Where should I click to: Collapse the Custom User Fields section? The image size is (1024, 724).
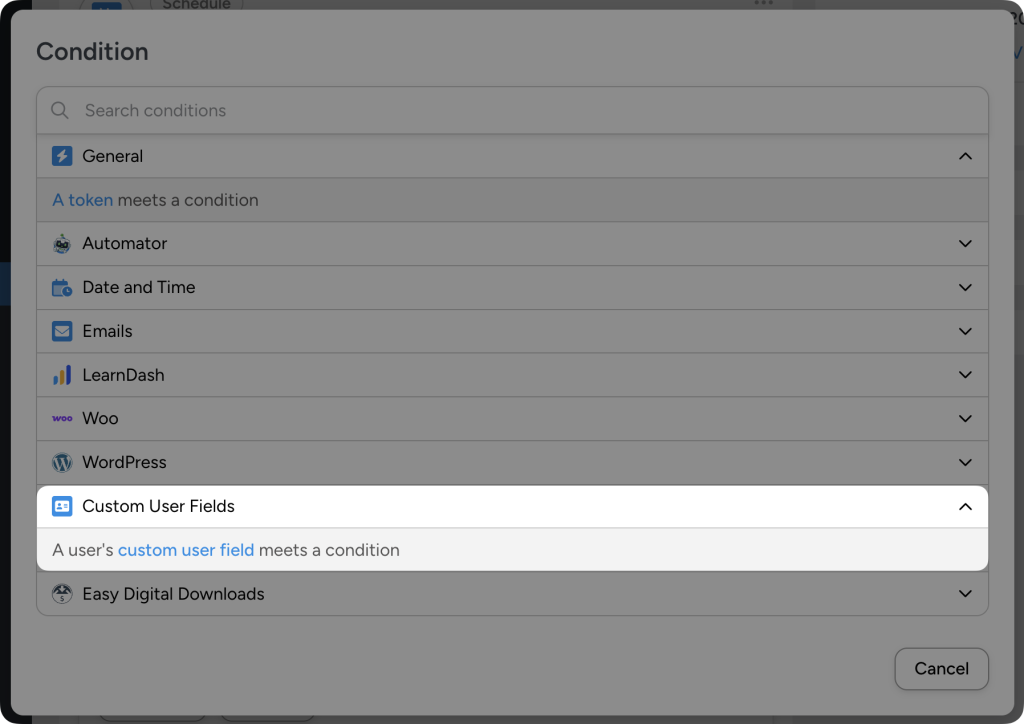[965, 506]
